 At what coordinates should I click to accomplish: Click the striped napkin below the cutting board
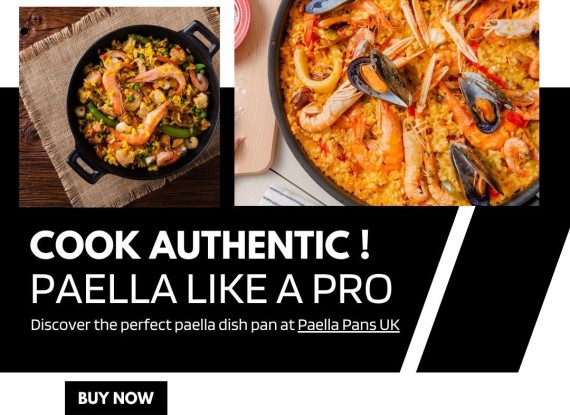[285, 196]
